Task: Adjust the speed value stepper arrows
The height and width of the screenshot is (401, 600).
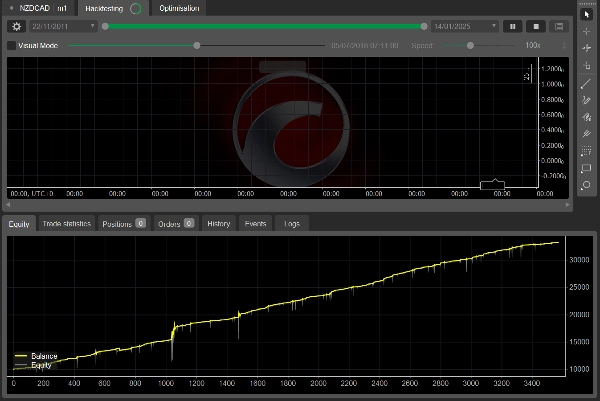Action: (564, 46)
